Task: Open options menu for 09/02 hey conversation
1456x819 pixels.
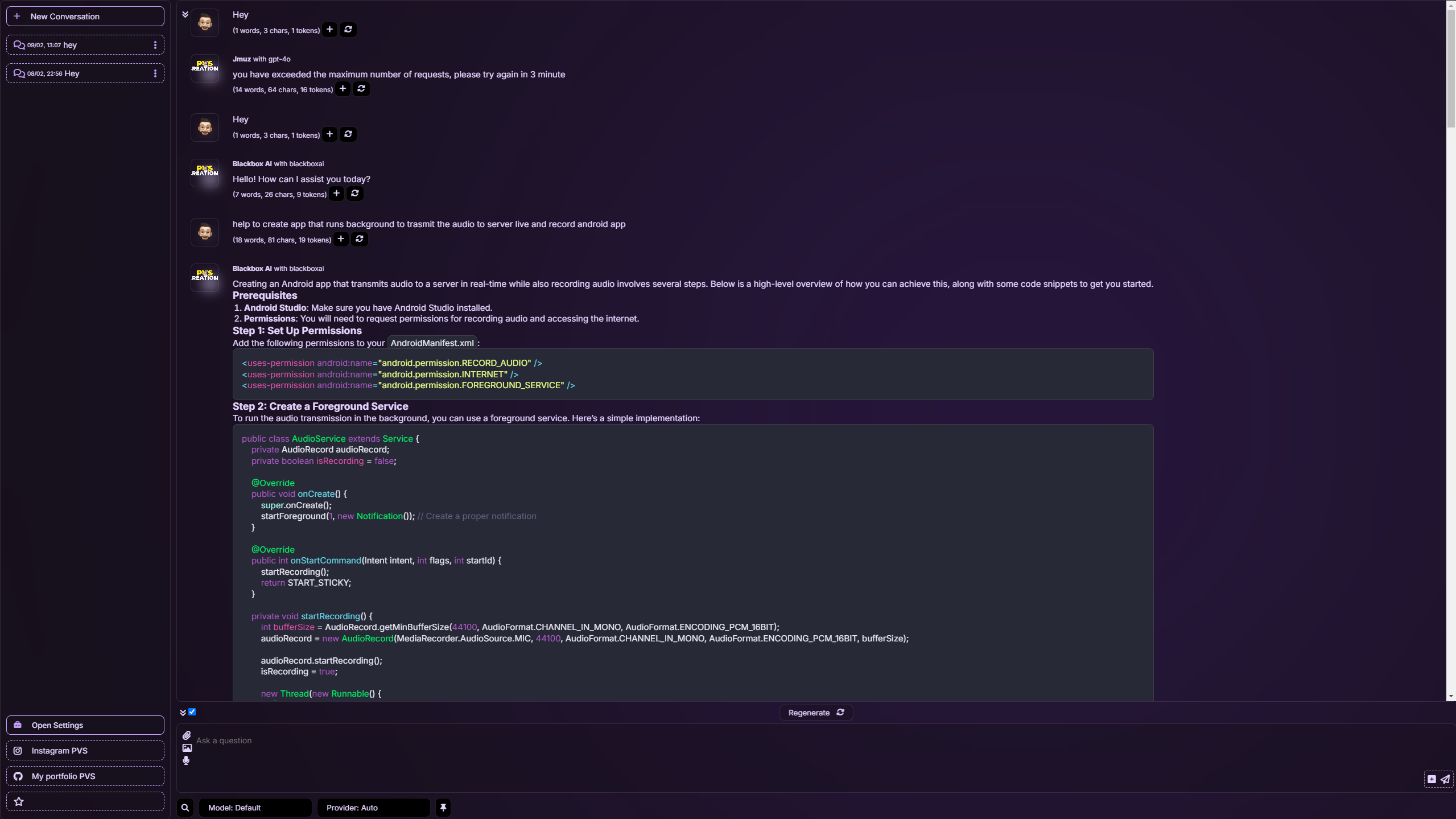Action: tap(155, 45)
